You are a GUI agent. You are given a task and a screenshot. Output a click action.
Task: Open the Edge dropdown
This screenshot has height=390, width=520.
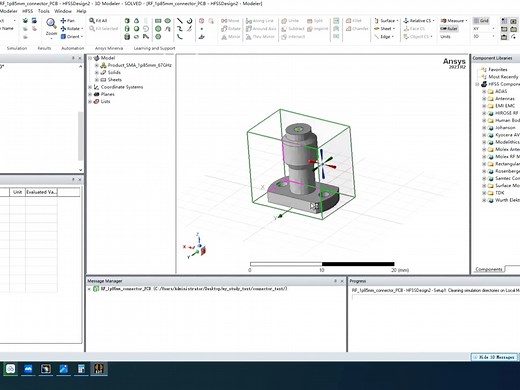(x=384, y=37)
